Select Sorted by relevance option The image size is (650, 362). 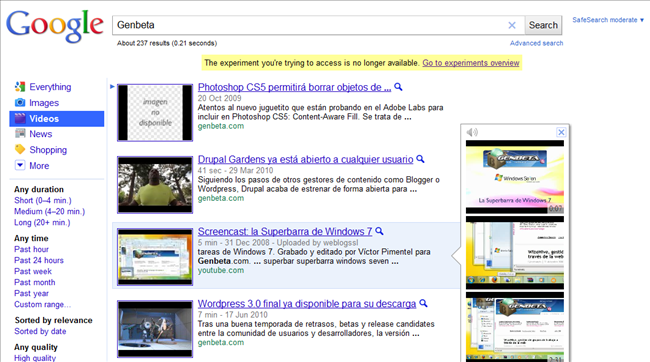53,320
